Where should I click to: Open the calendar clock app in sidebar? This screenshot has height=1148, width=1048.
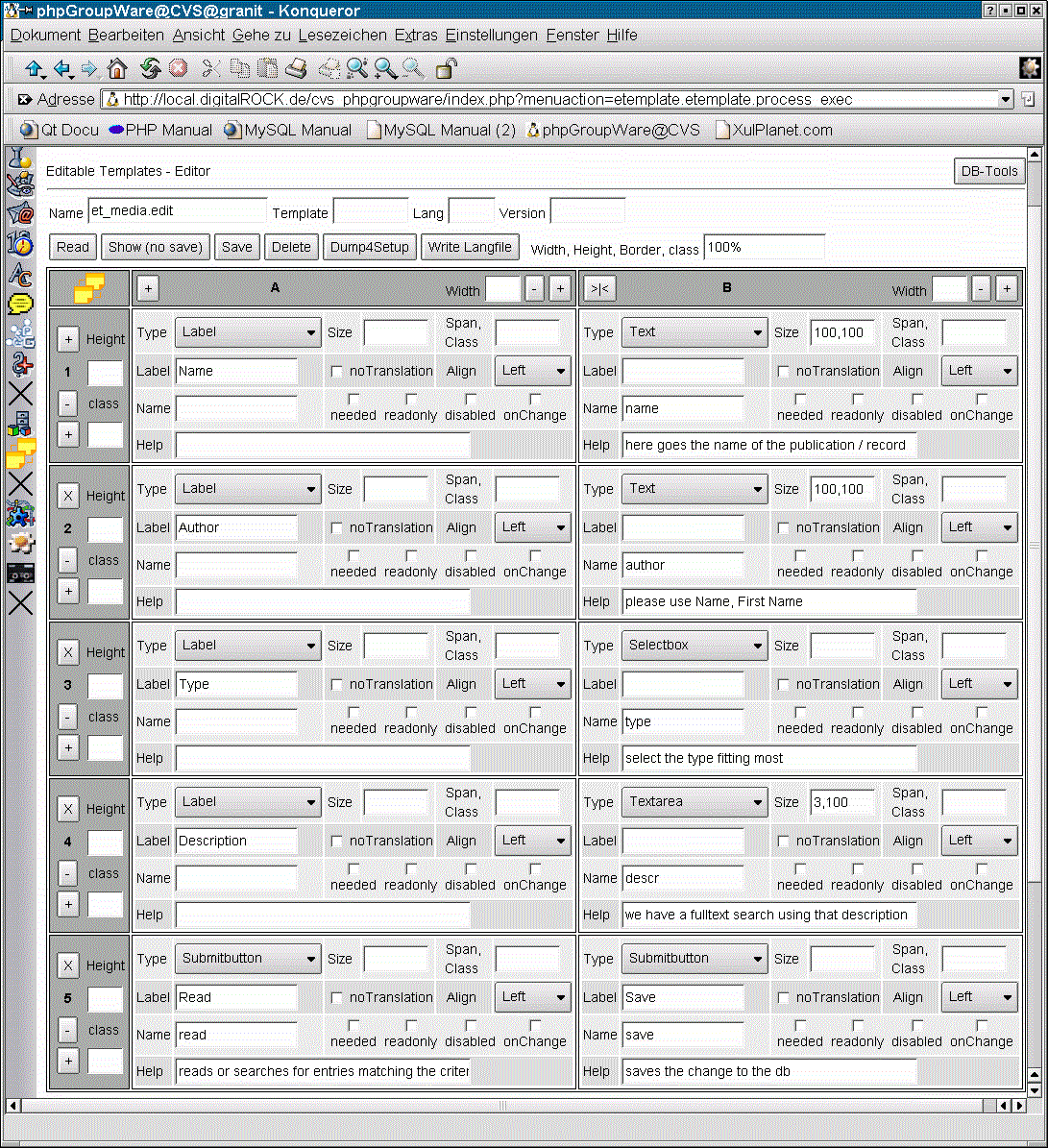coord(20,243)
